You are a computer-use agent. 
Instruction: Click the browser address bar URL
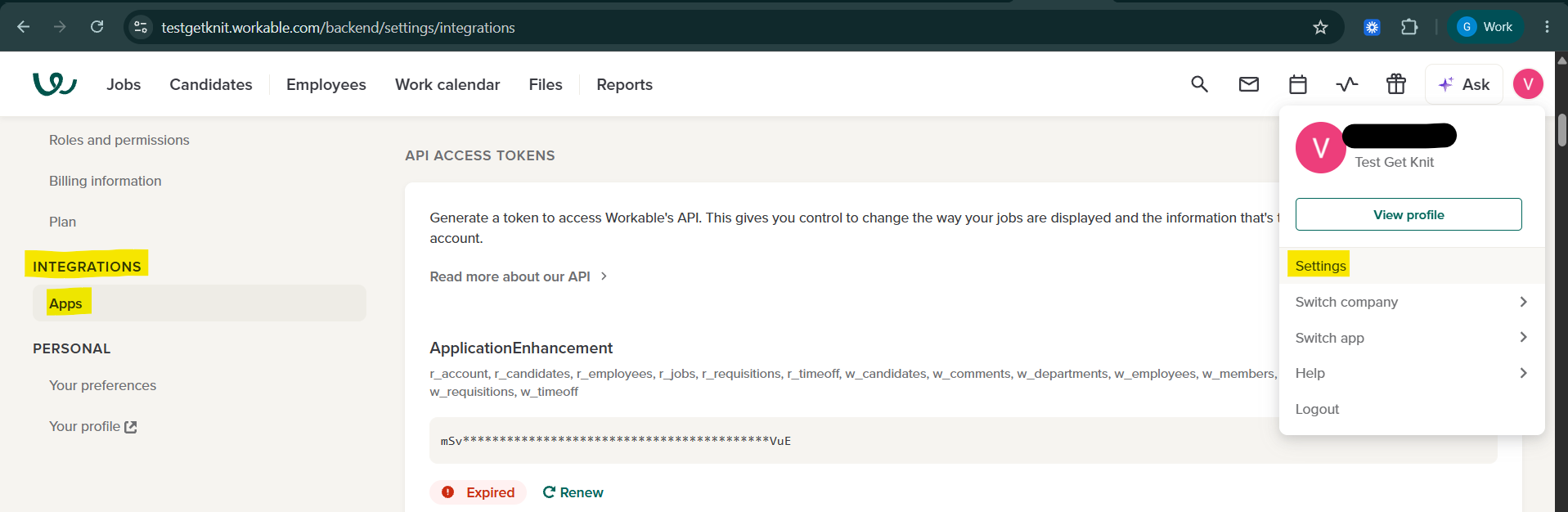338,28
